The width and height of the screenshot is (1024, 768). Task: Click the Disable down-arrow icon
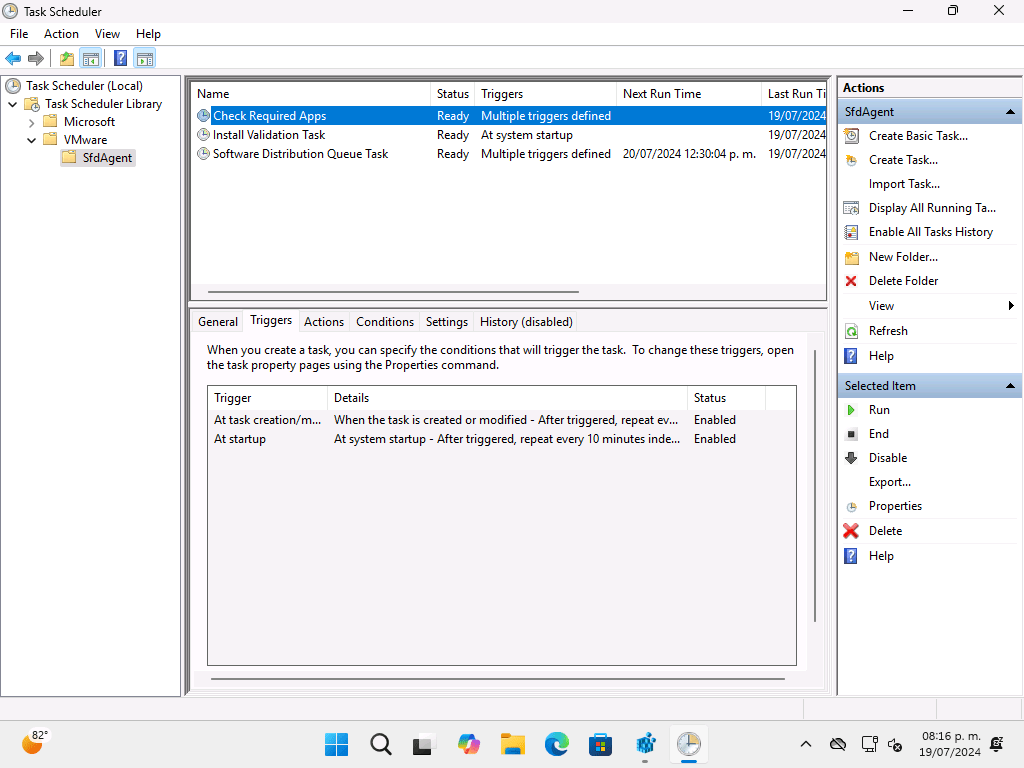851,458
